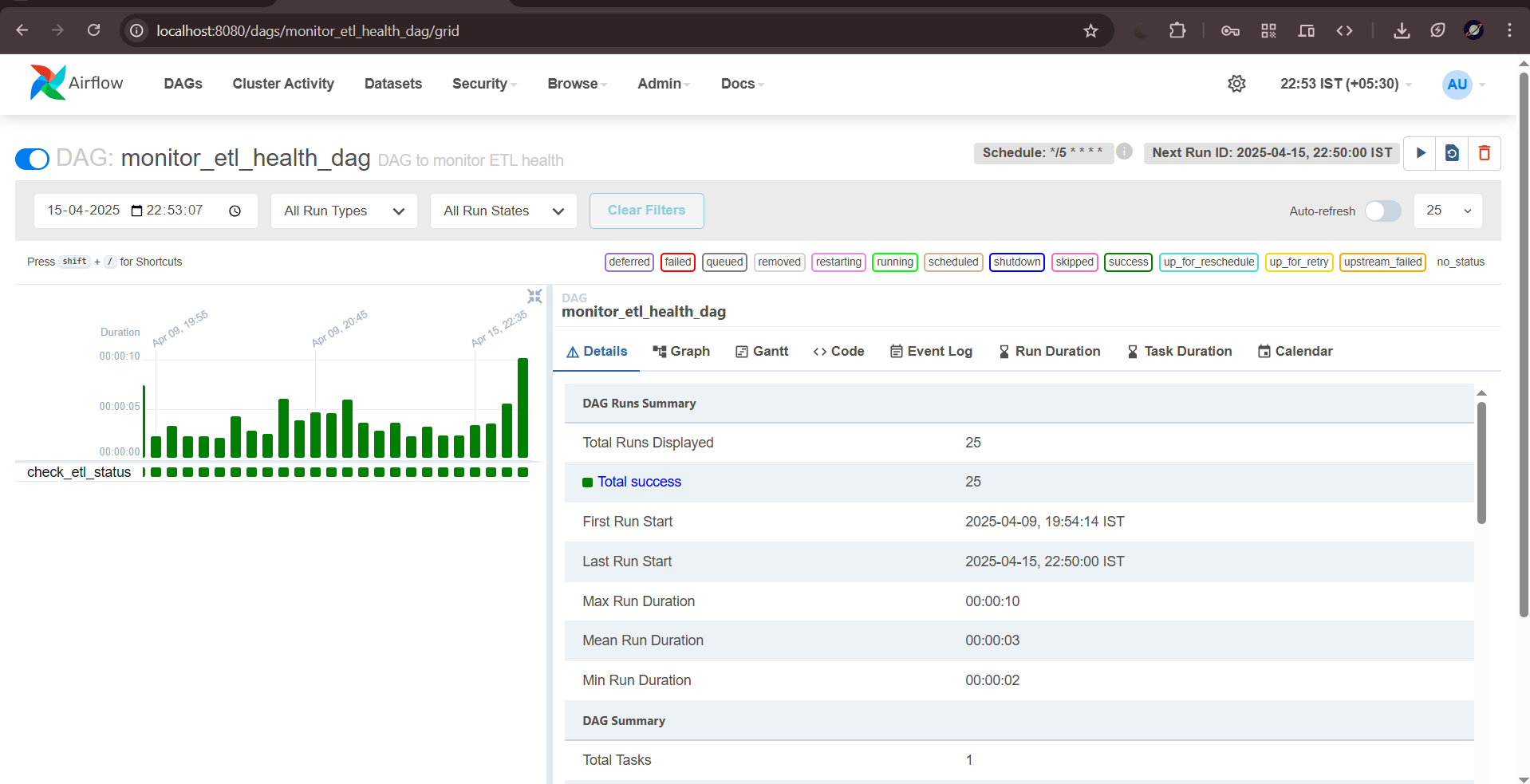The width and height of the screenshot is (1530, 784).
Task: Trigger a new DAG run with play button
Action: pos(1420,152)
